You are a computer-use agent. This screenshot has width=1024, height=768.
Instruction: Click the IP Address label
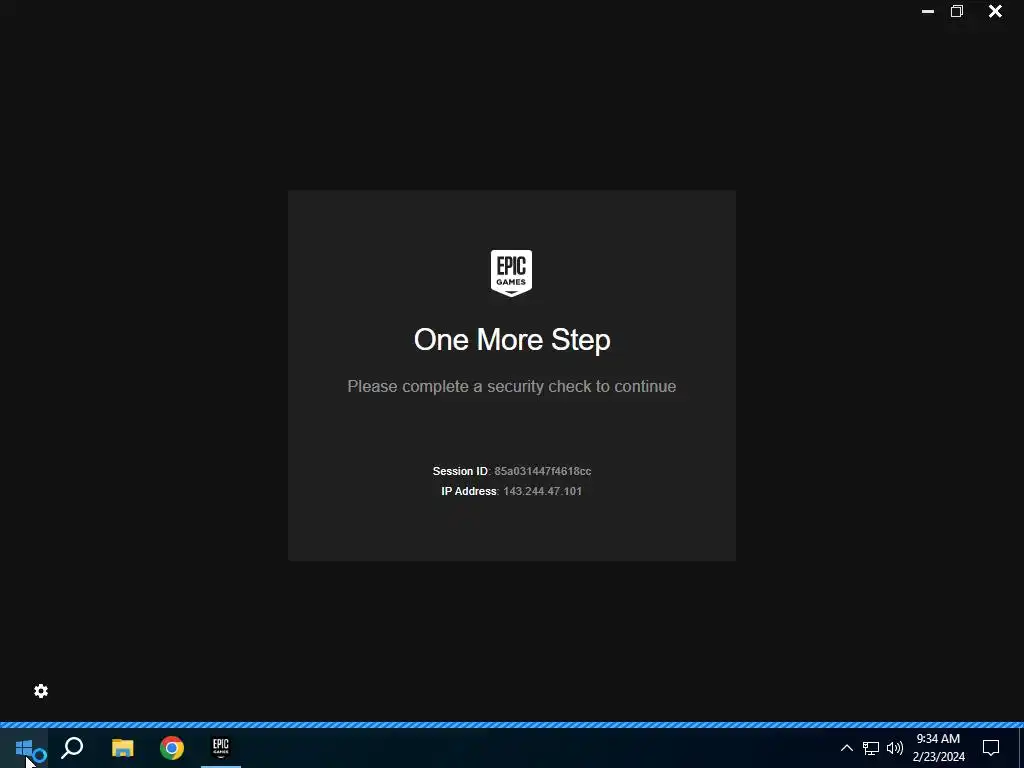(x=469, y=491)
